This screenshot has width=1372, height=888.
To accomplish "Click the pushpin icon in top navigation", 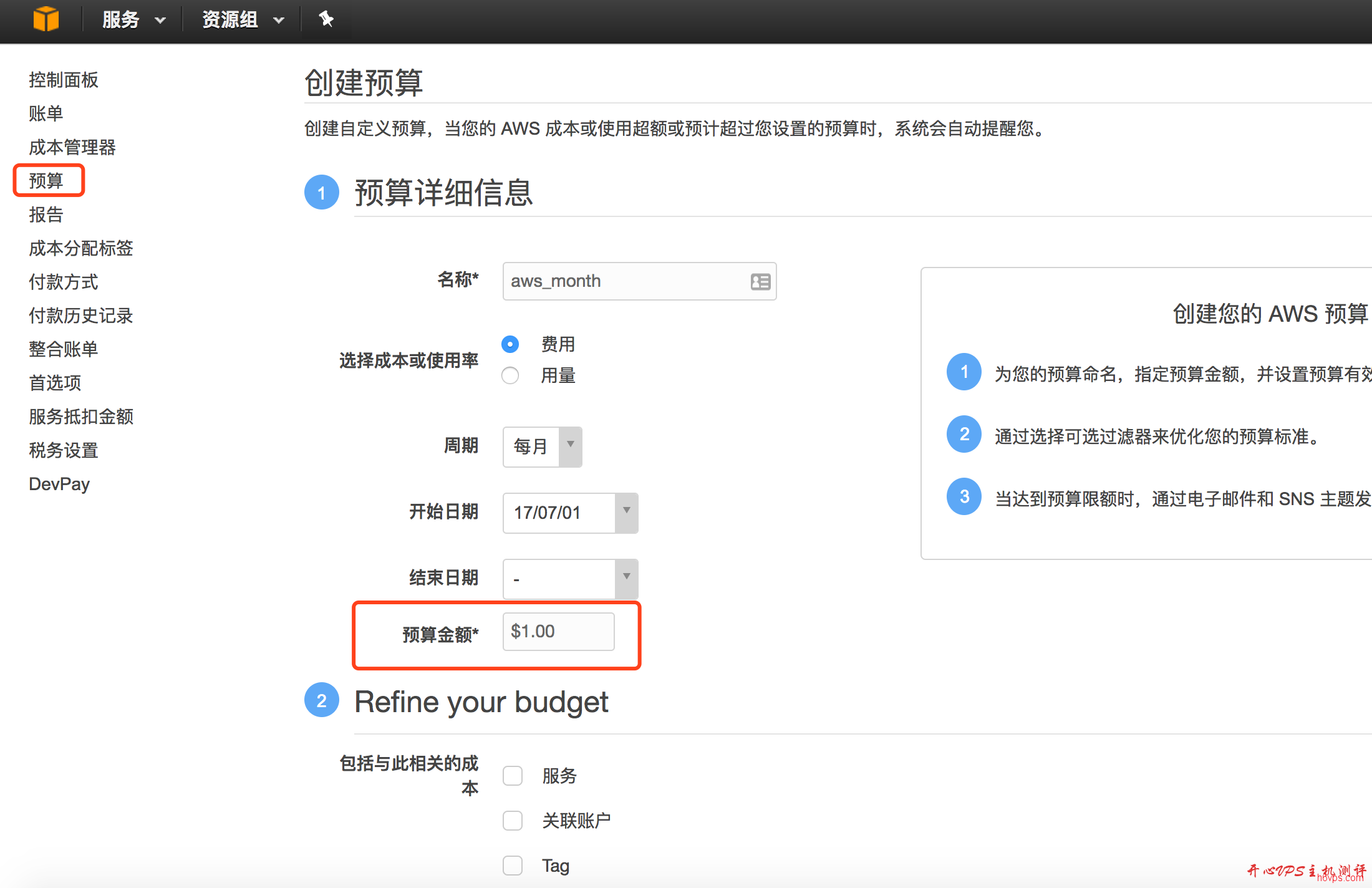I will (x=327, y=19).
